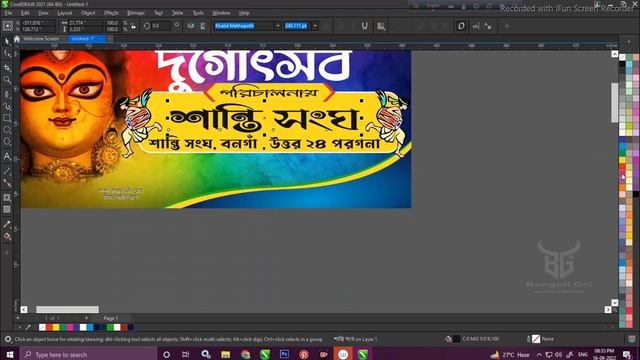Select the Page 1 tab

[111, 318]
